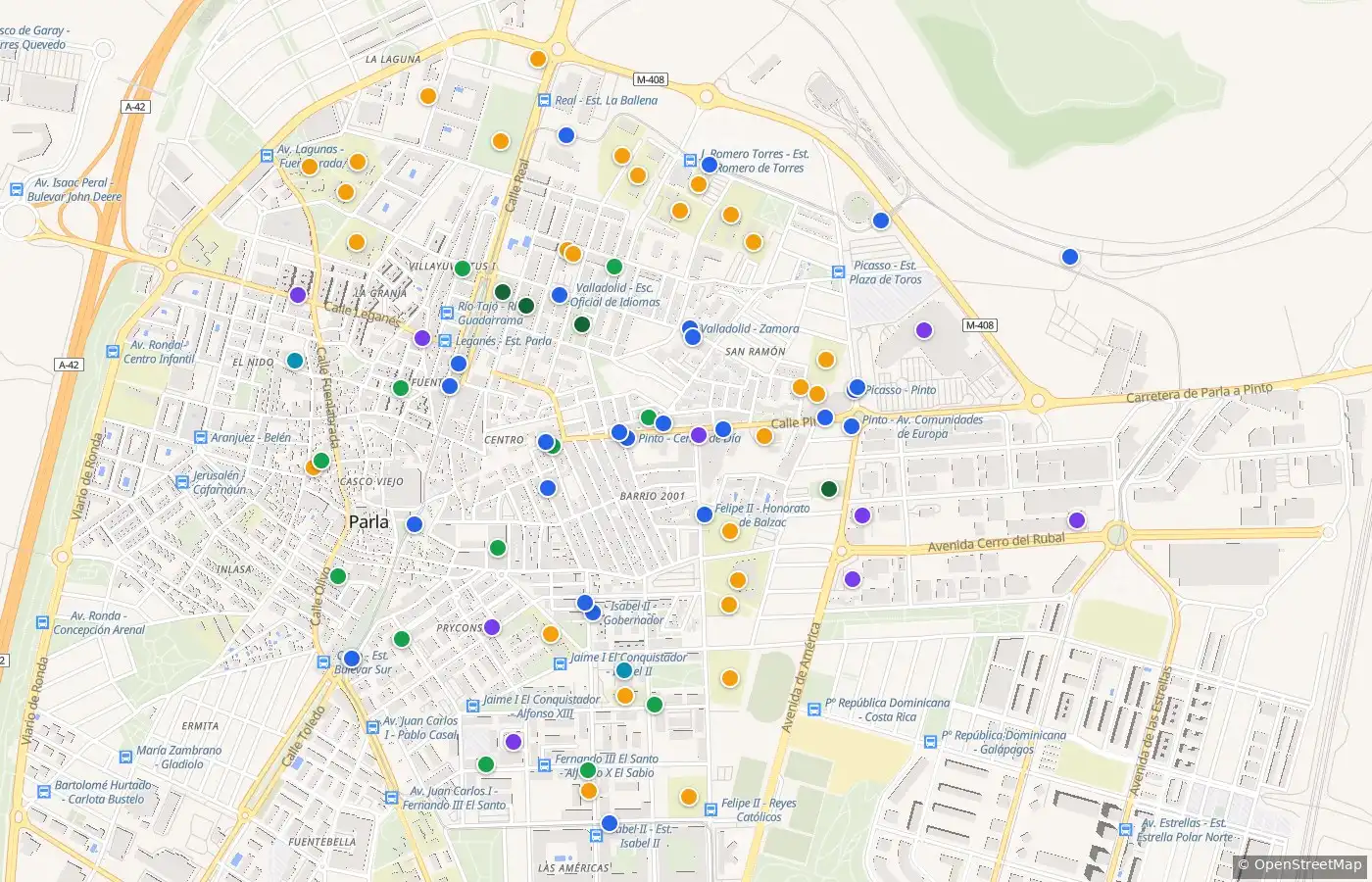Viewport: 1372px width, 882px height.
Task: Select the "Avenida Cerro del Rubal" street label
Action: pyautogui.click(x=996, y=542)
